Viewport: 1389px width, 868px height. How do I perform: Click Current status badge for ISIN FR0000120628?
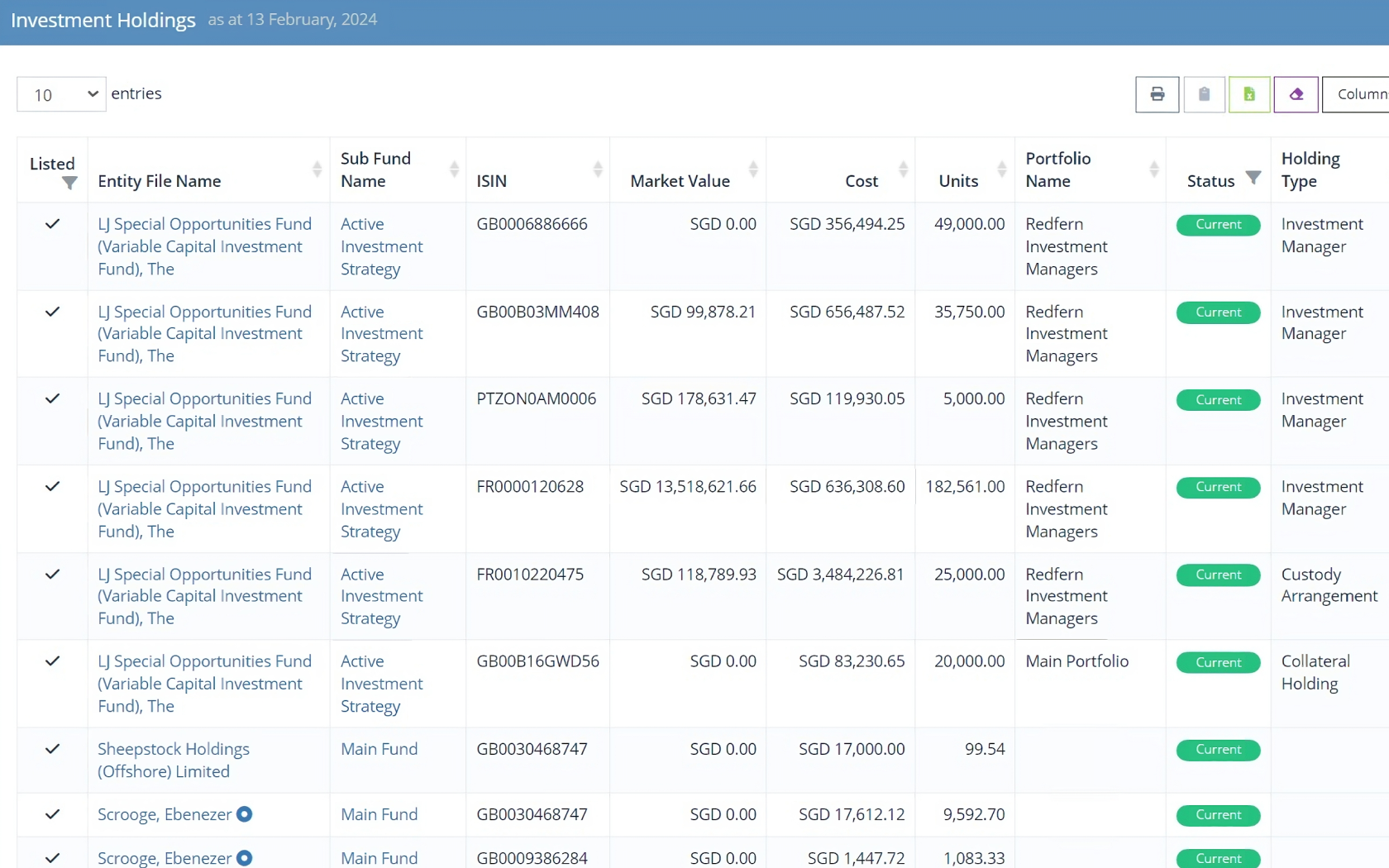click(1218, 488)
